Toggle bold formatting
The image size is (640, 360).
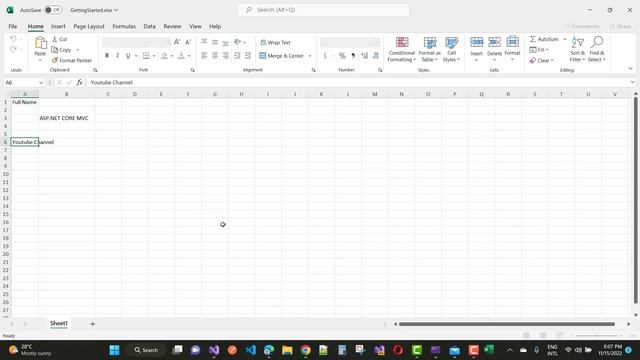pyautogui.click(x=107, y=56)
